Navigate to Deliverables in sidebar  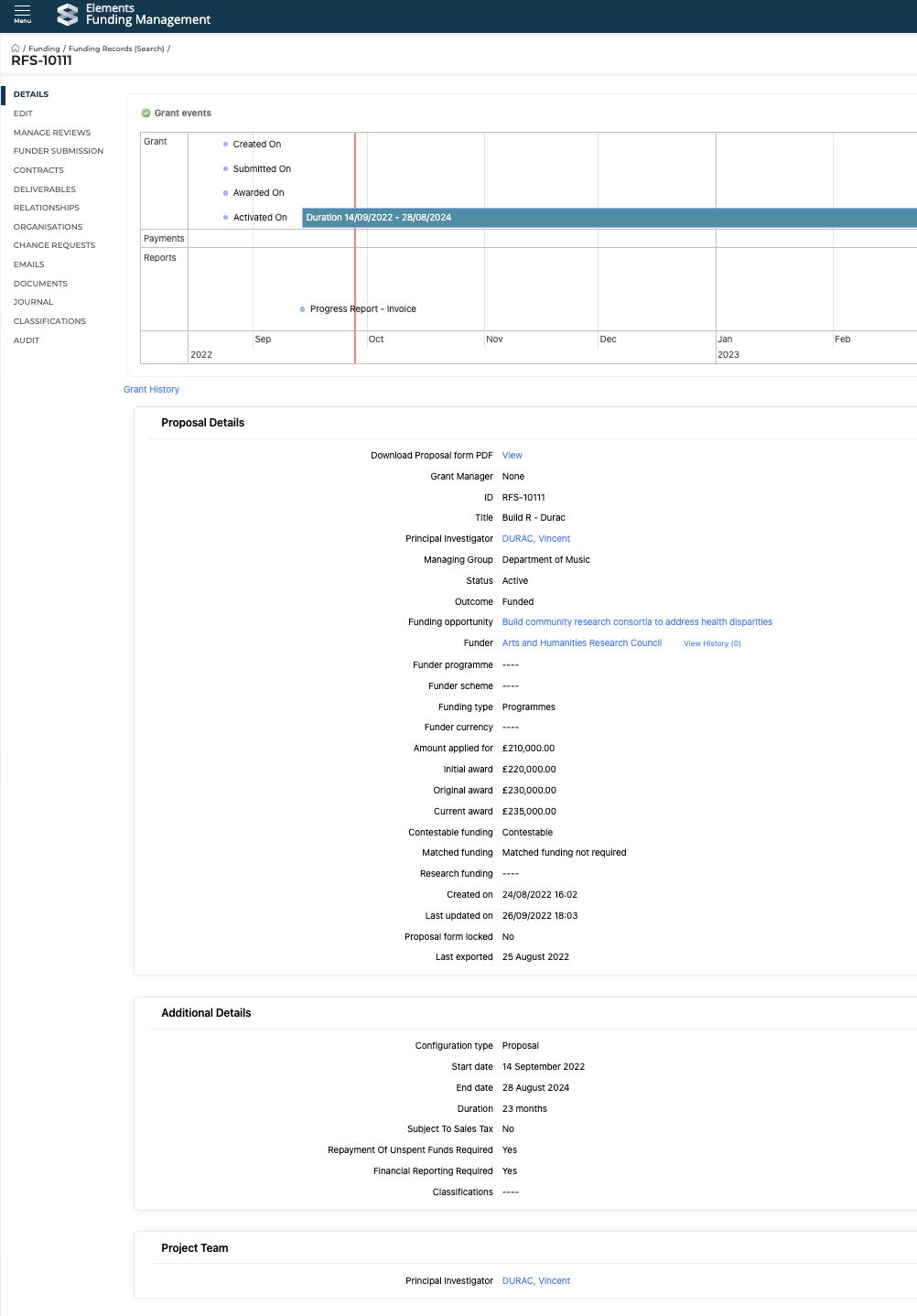(x=45, y=189)
